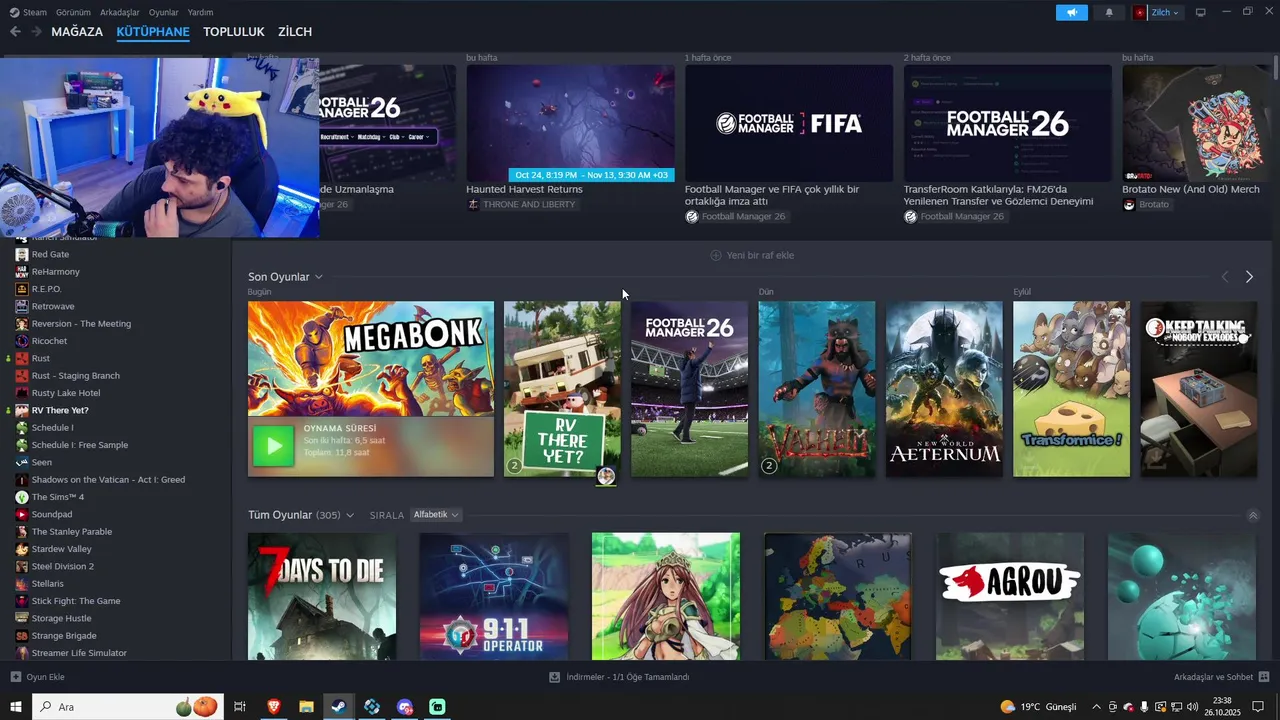The height and width of the screenshot is (720, 1280).
Task: Switch to Big Picture mode monitor icon
Action: click(x=1201, y=12)
